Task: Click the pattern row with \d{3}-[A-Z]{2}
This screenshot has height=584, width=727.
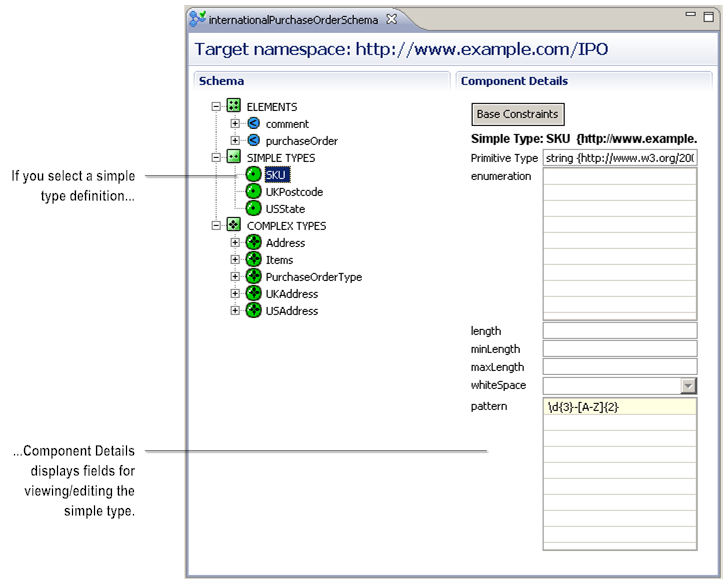Action: click(x=619, y=407)
